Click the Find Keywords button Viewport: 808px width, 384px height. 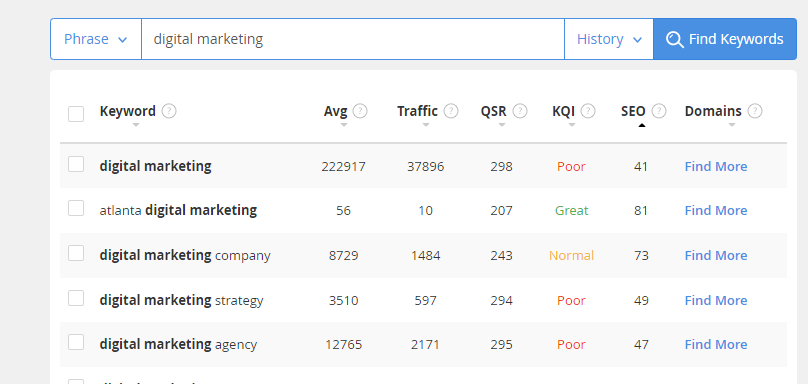pos(725,39)
